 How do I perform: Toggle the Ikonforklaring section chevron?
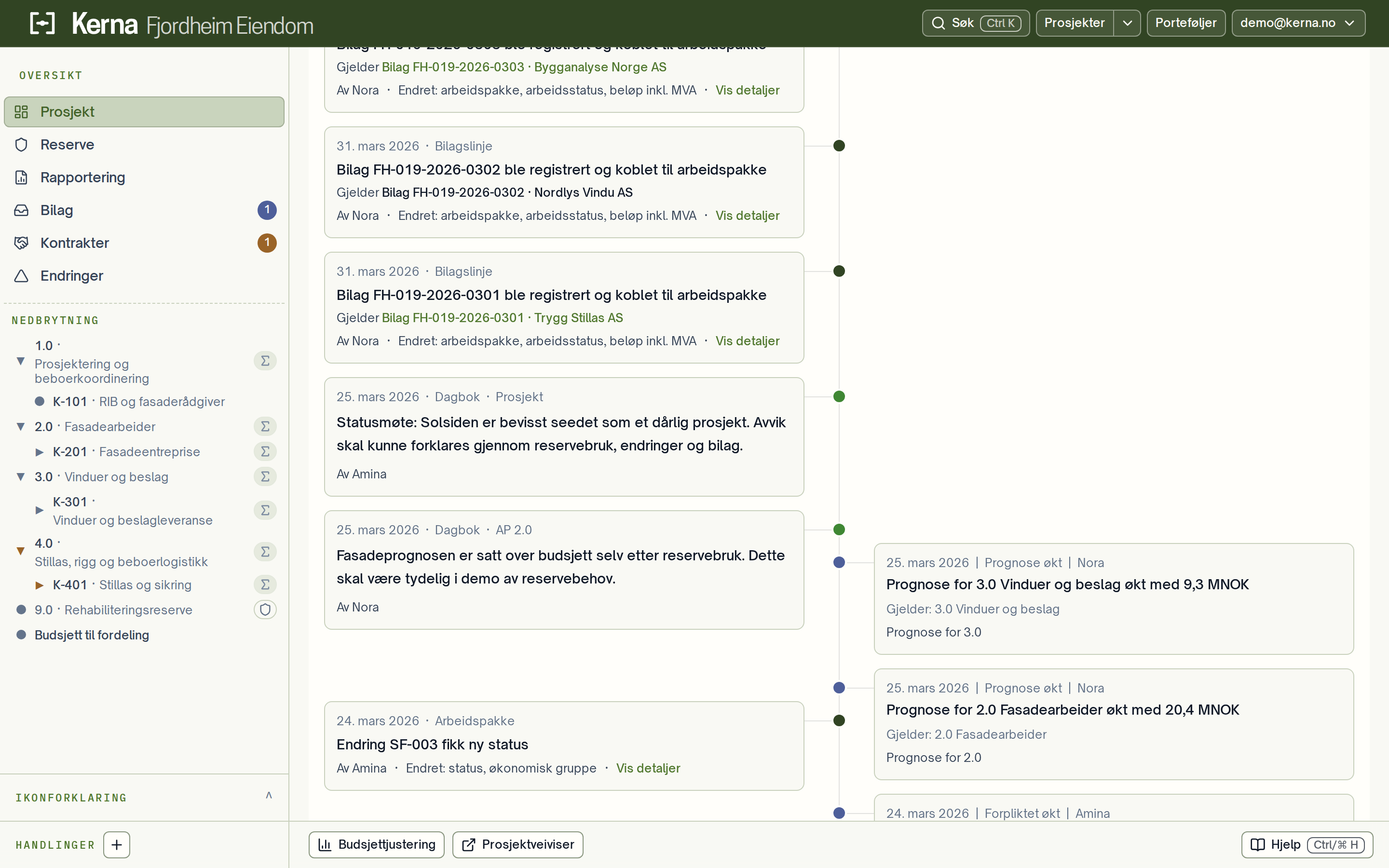[x=269, y=796]
